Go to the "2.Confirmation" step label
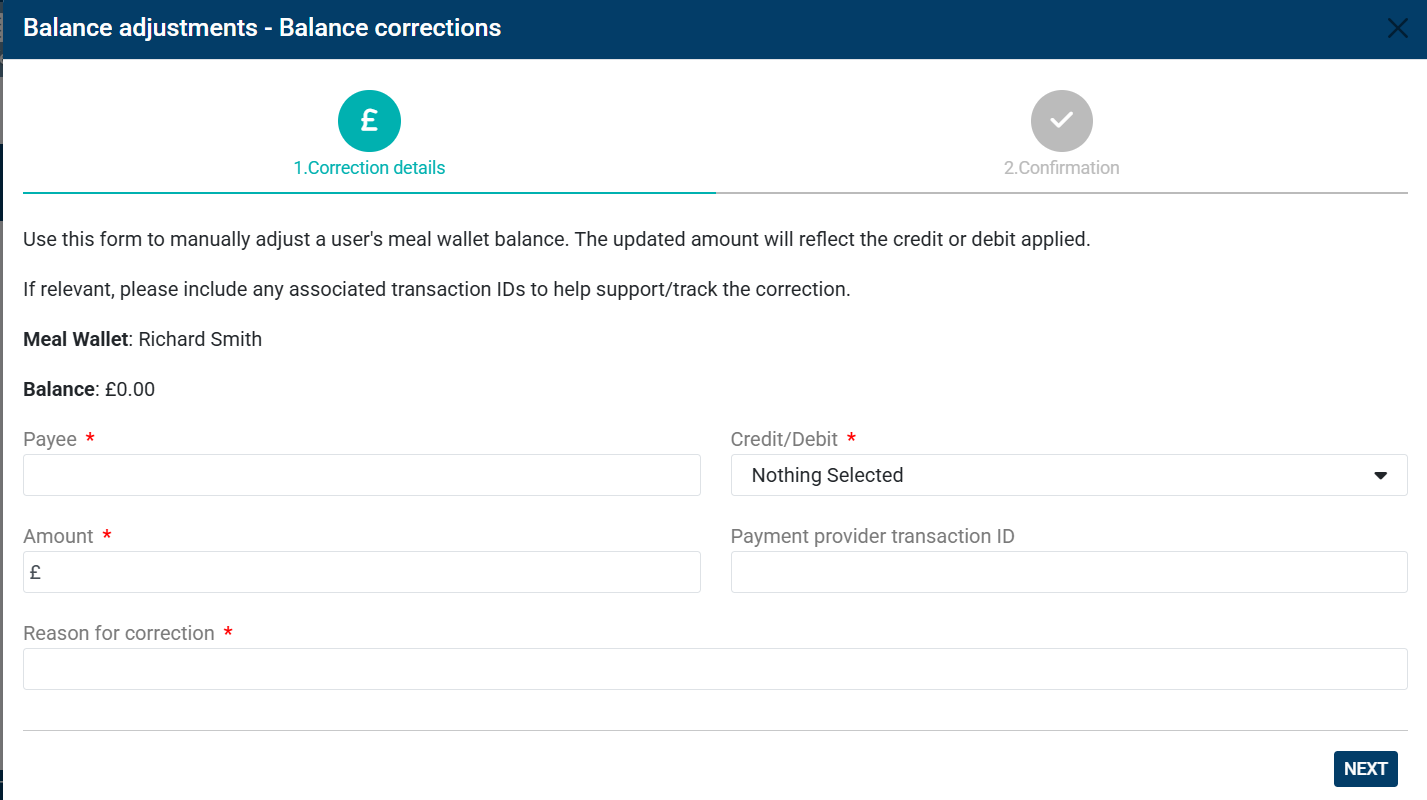1427x800 pixels. [1061, 168]
